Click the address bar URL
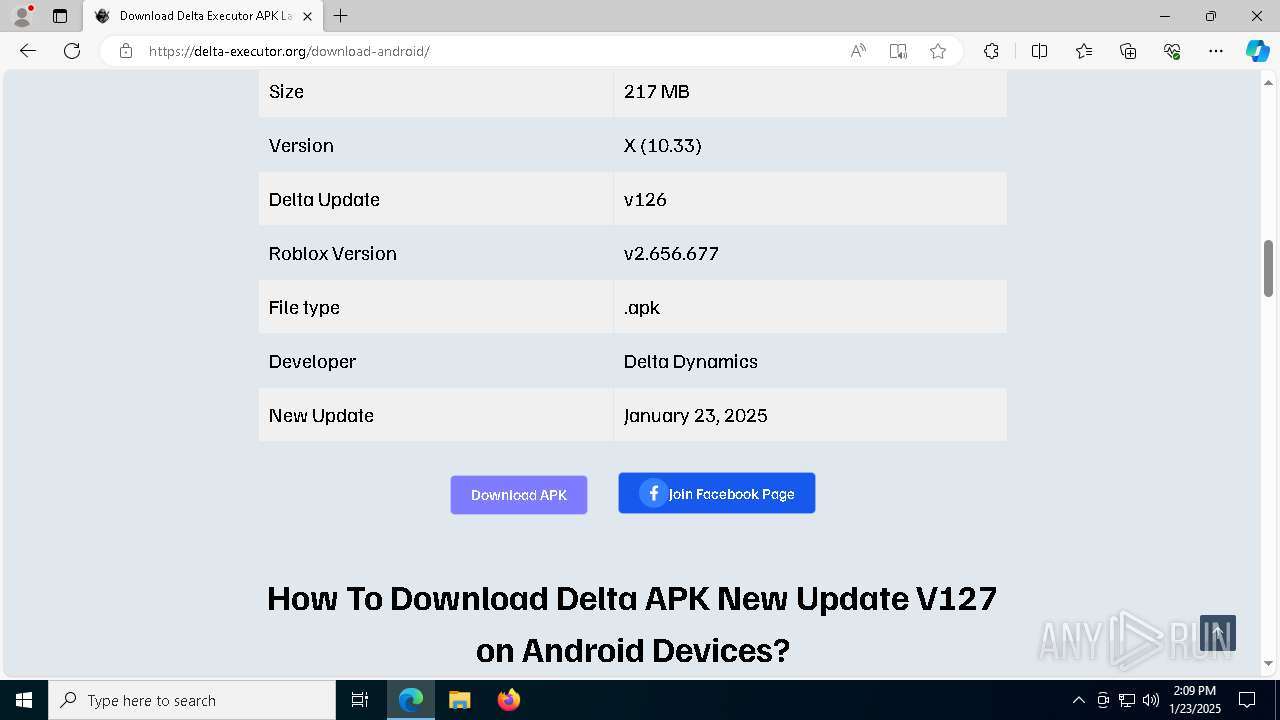This screenshot has width=1280, height=720. point(289,51)
